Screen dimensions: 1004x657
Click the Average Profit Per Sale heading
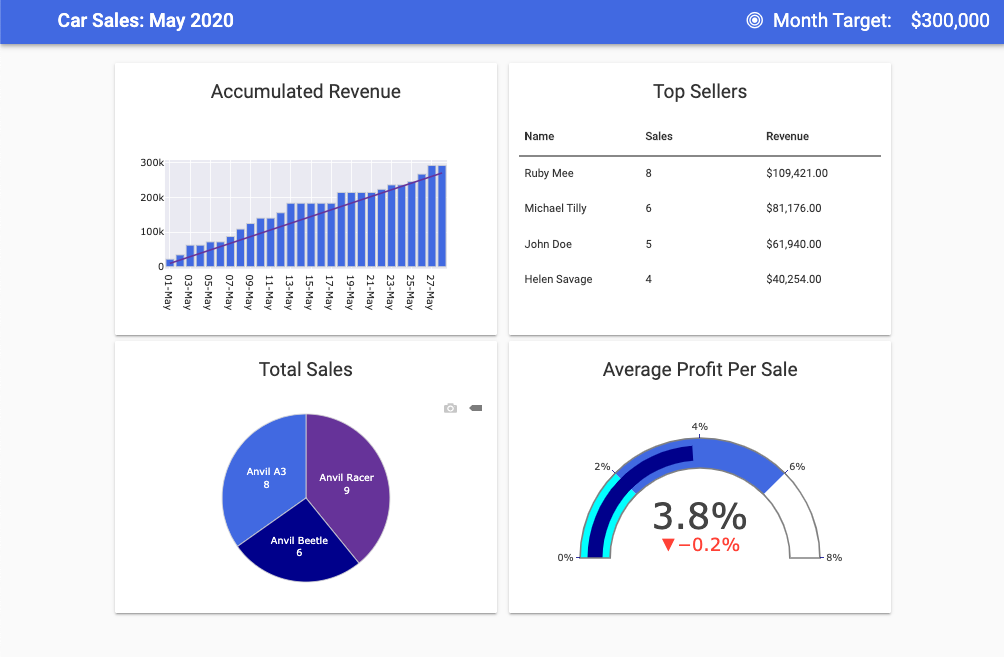coord(699,370)
